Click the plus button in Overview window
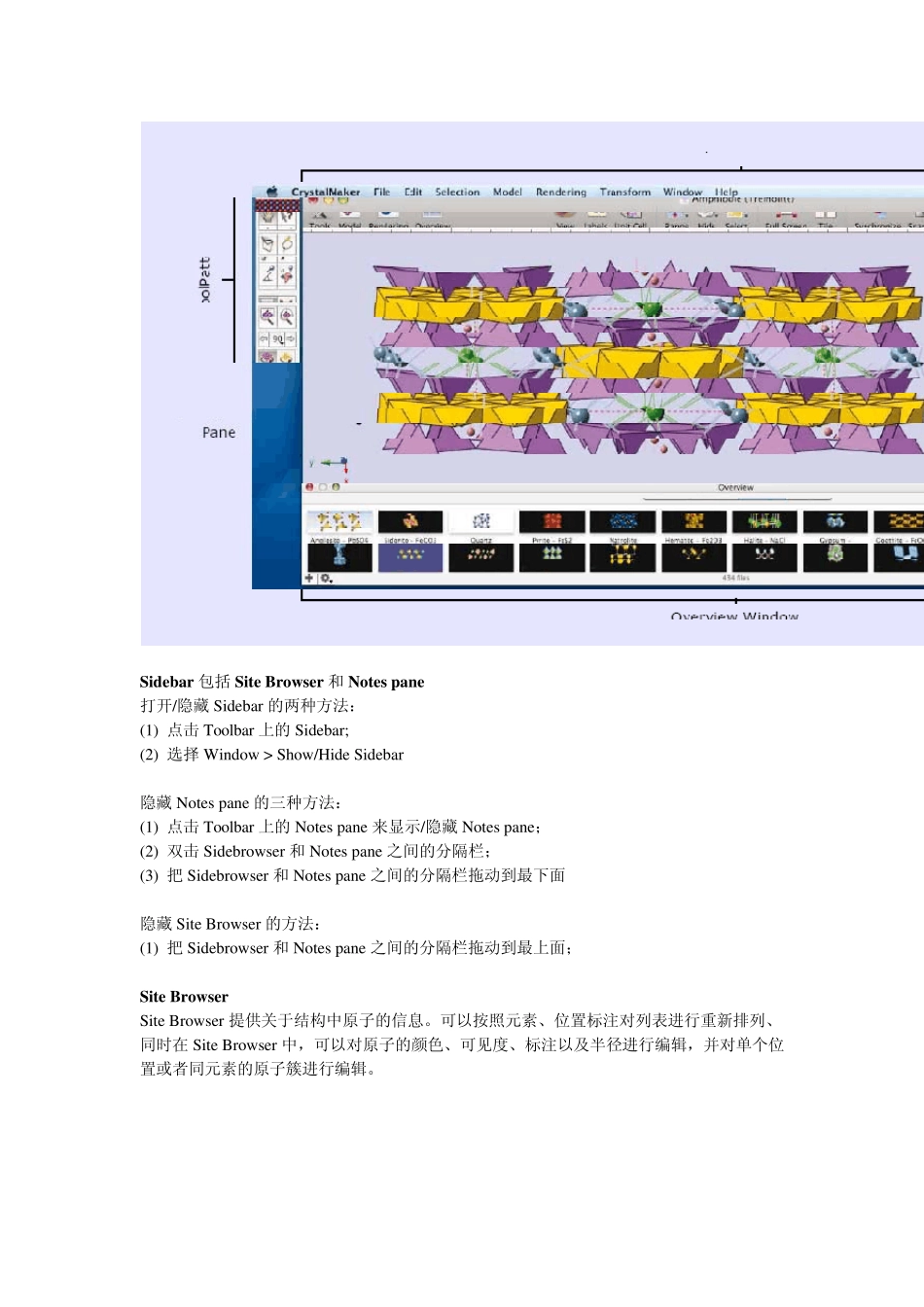 coord(309,578)
